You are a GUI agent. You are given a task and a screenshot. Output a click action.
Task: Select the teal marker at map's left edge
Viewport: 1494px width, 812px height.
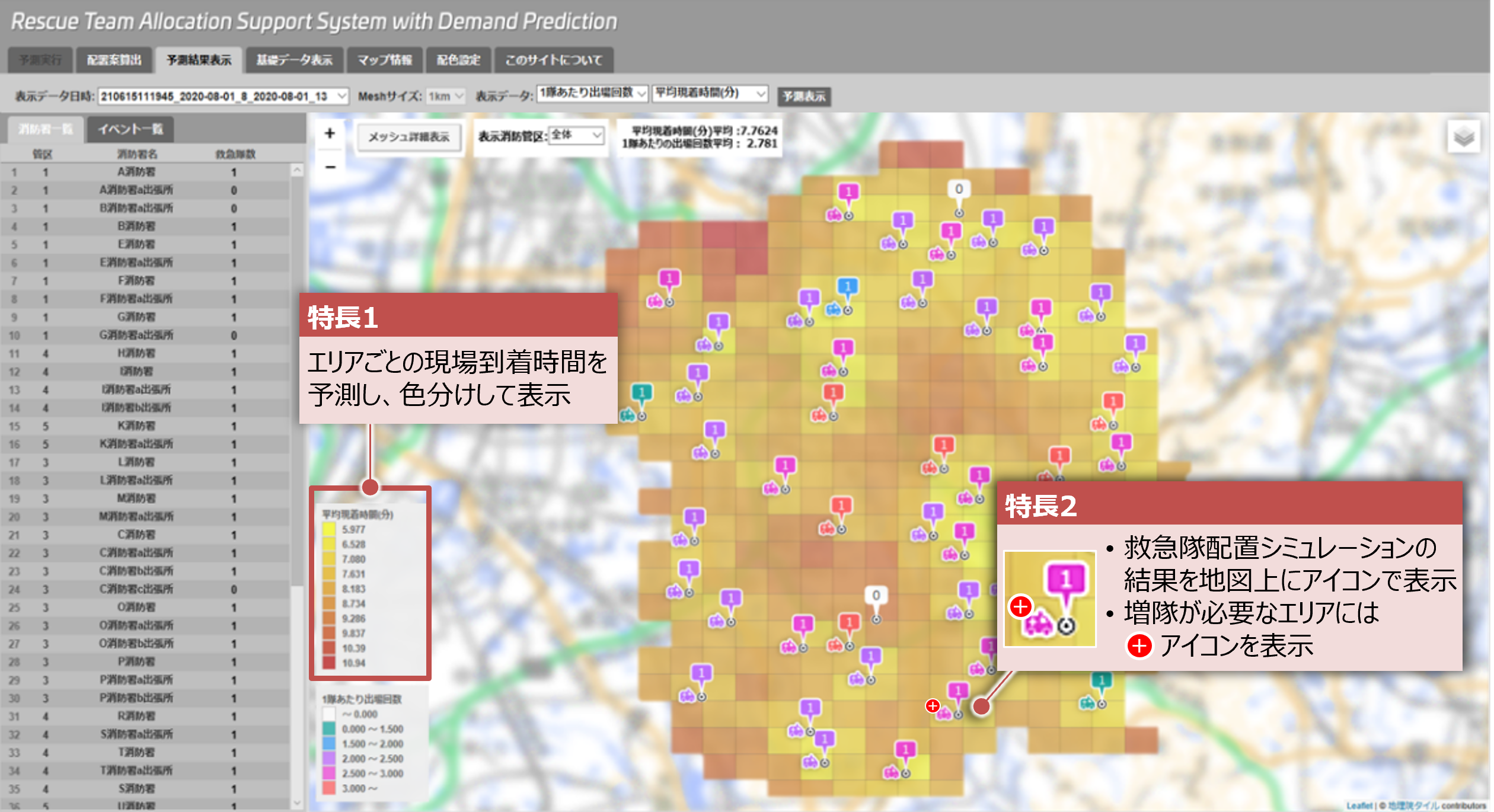[641, 392]
